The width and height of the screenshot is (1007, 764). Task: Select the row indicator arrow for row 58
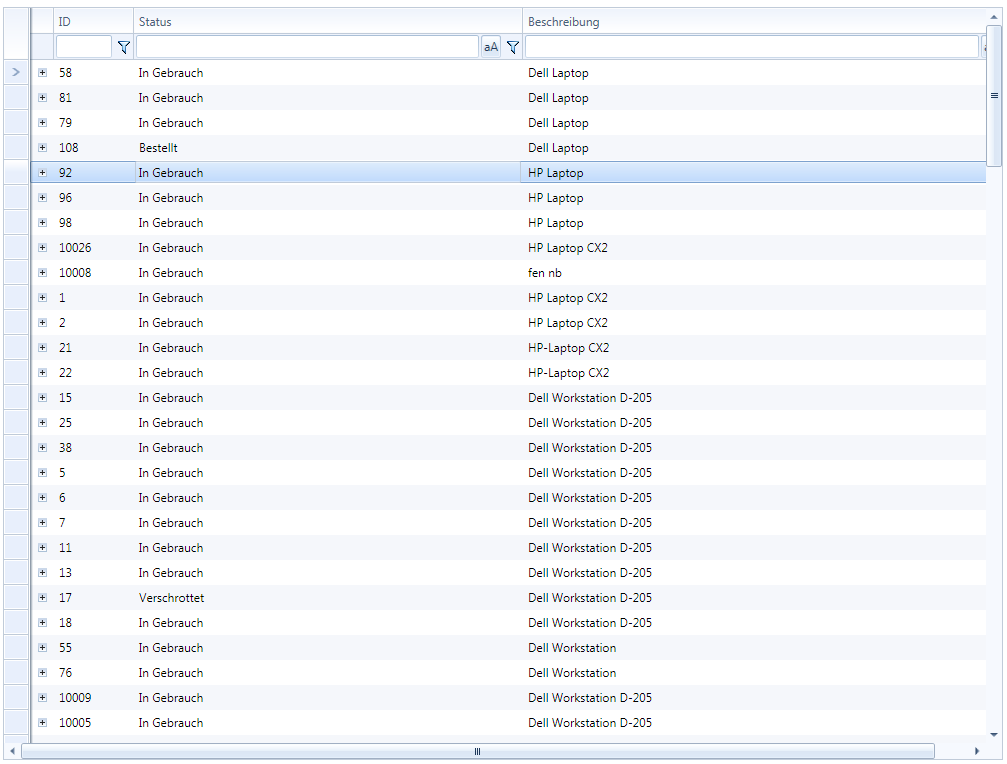[x=16, y=73]
